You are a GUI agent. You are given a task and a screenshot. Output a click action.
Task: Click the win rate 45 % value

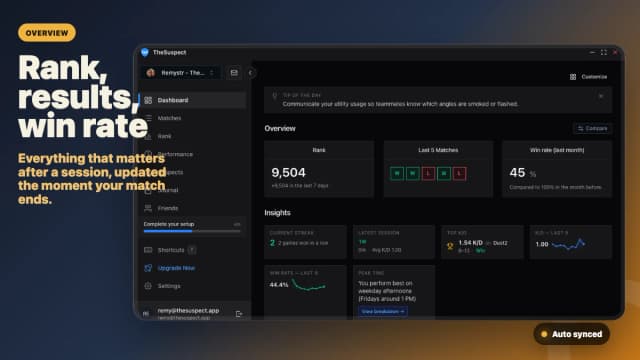[x=522, y=173]
